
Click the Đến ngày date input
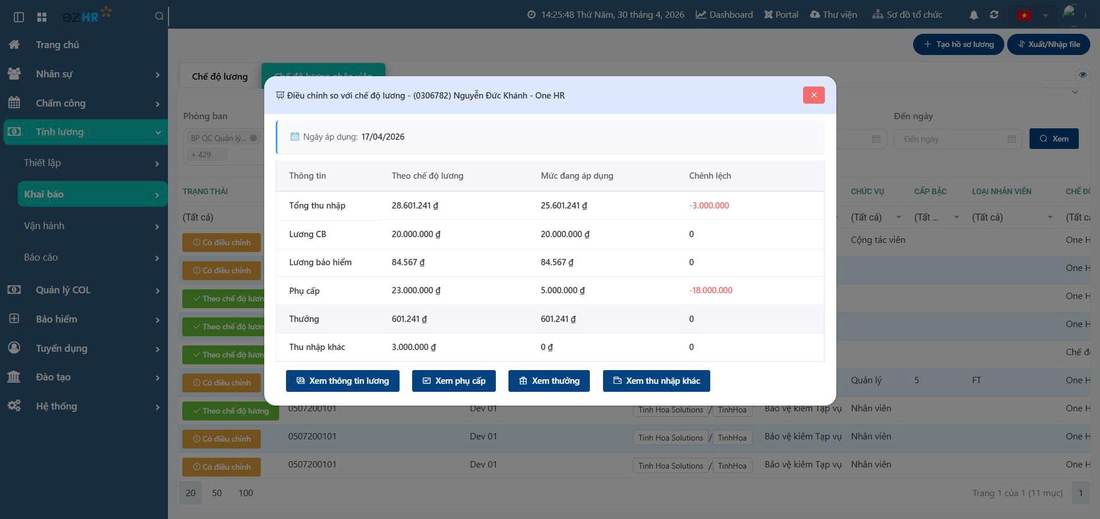(x=958, y=139)
